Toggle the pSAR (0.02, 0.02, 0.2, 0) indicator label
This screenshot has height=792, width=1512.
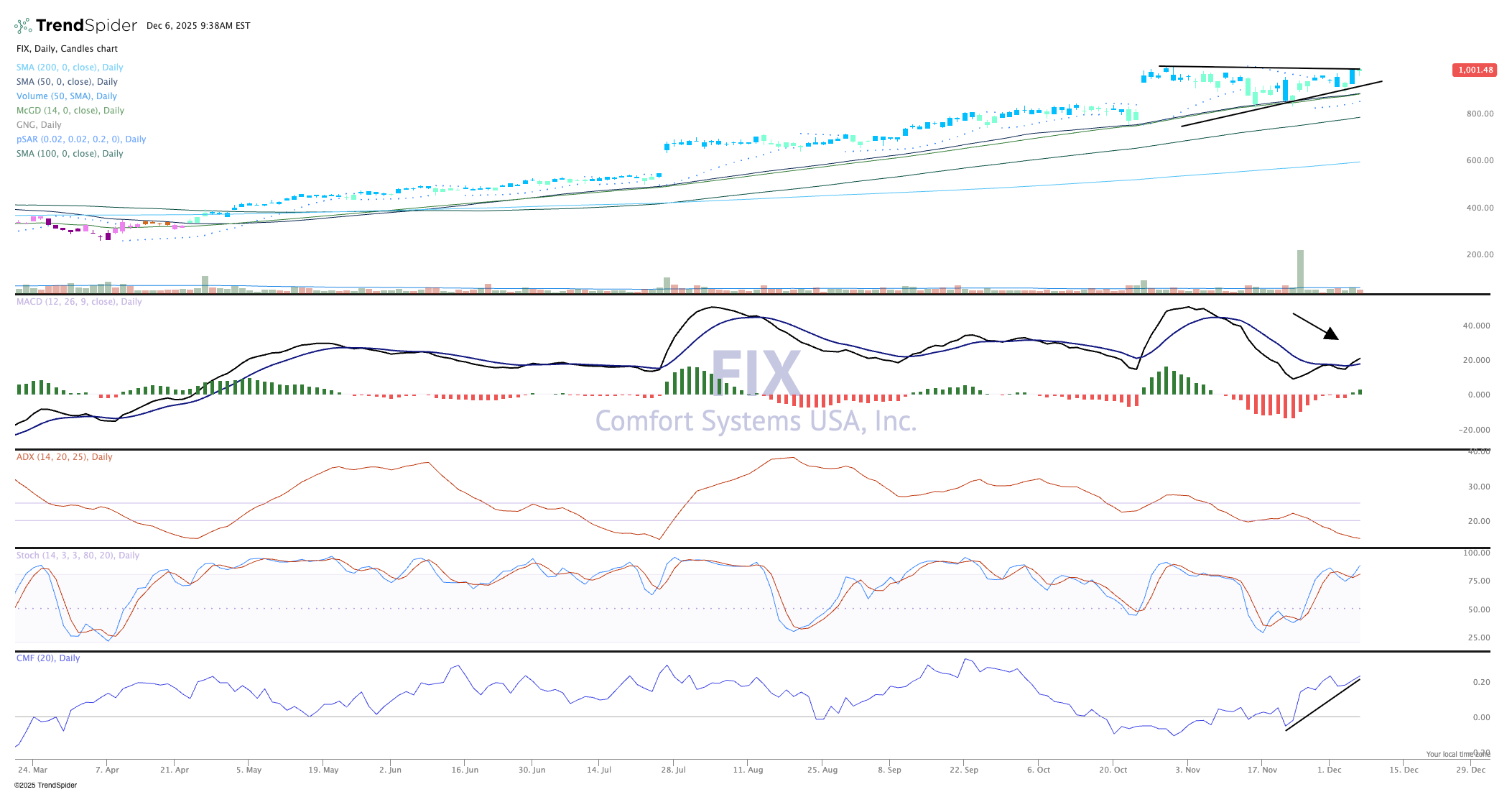click(x=81, y=139)
